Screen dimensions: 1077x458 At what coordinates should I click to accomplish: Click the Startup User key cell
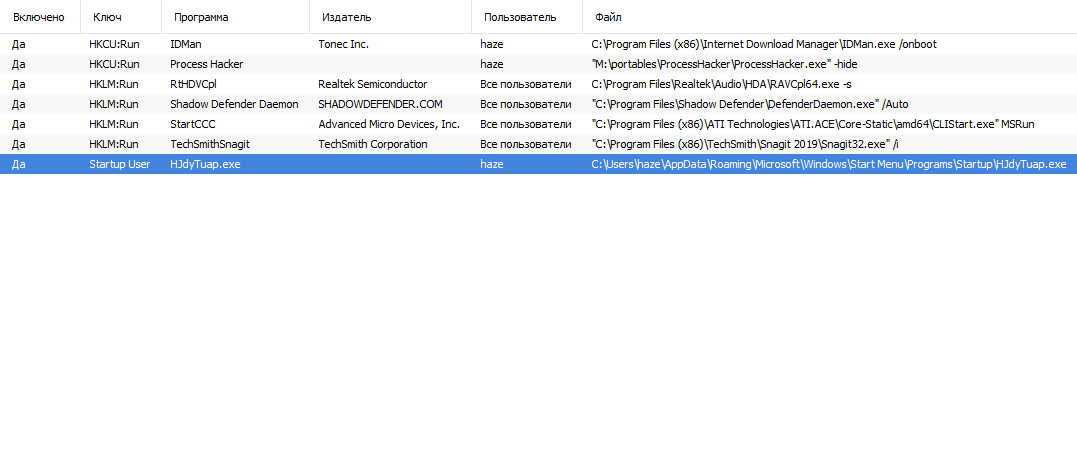pyautogui.click(x=120, y=164)
